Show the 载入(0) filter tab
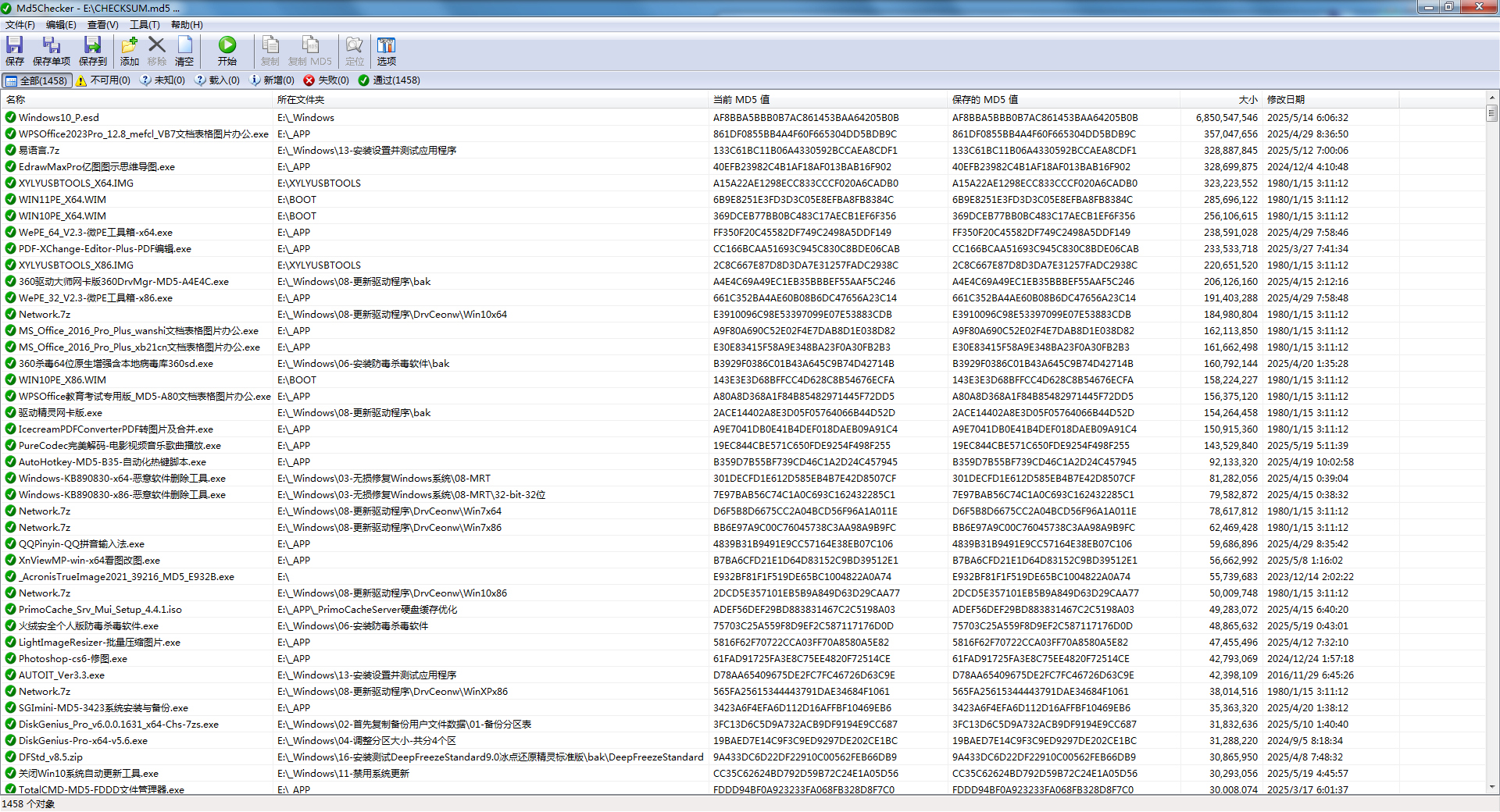Viewport: 1500px width, 812px height. click(217, 80)
